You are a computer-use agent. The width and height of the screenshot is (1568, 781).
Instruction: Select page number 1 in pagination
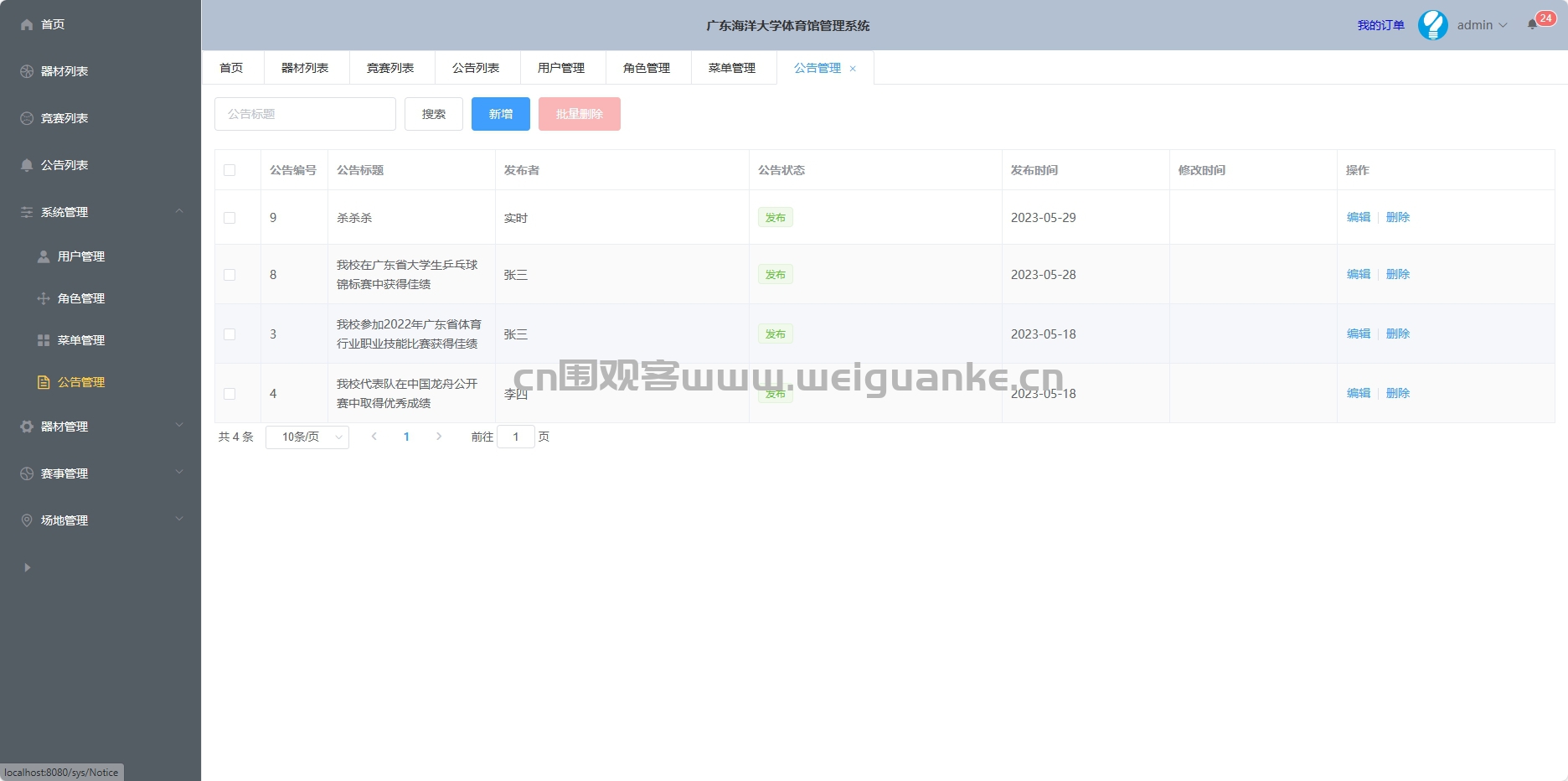406,437
